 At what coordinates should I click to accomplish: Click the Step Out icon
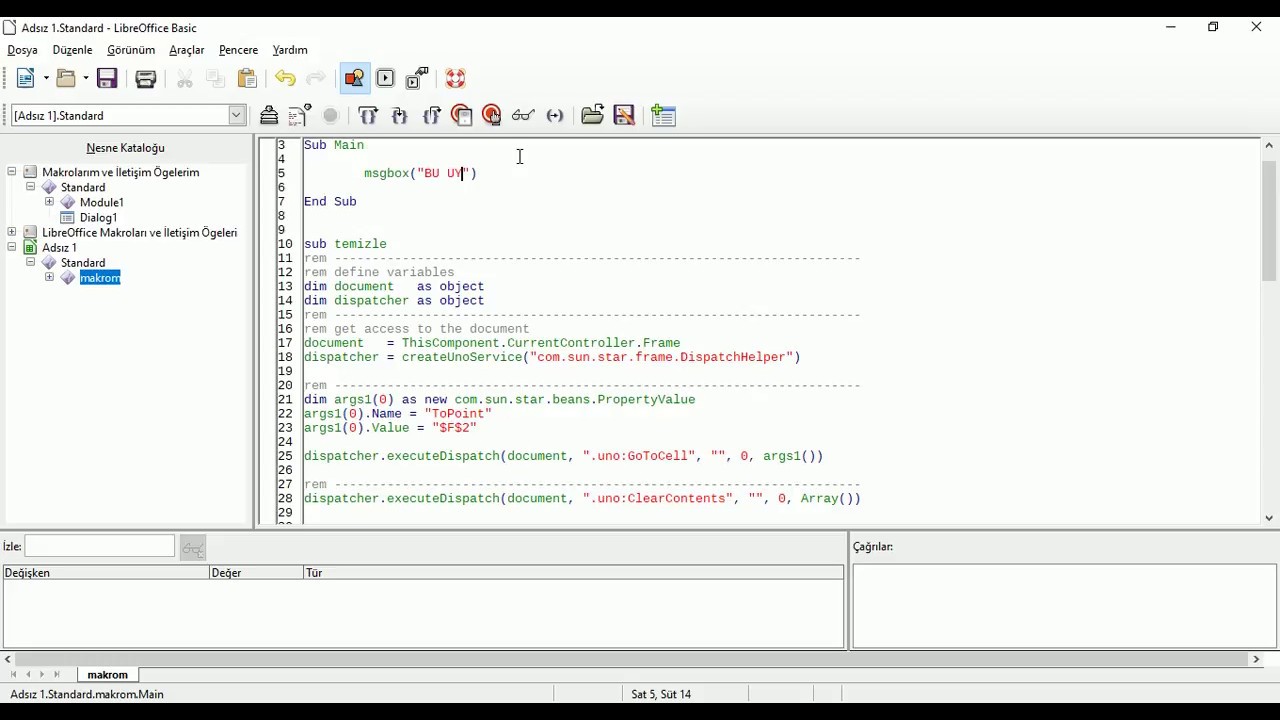(431, 115)
